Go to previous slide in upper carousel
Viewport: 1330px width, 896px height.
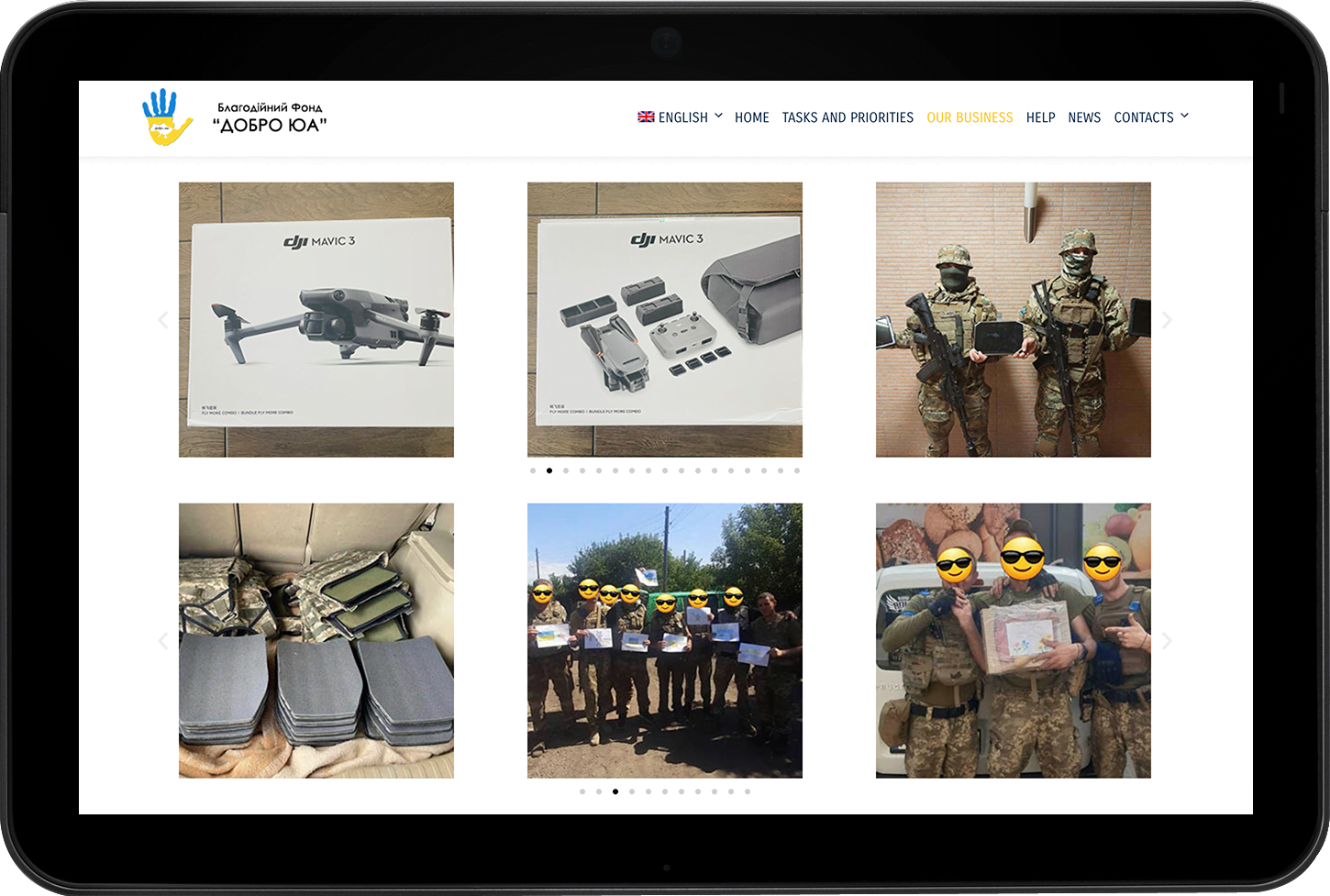point(163,320)
